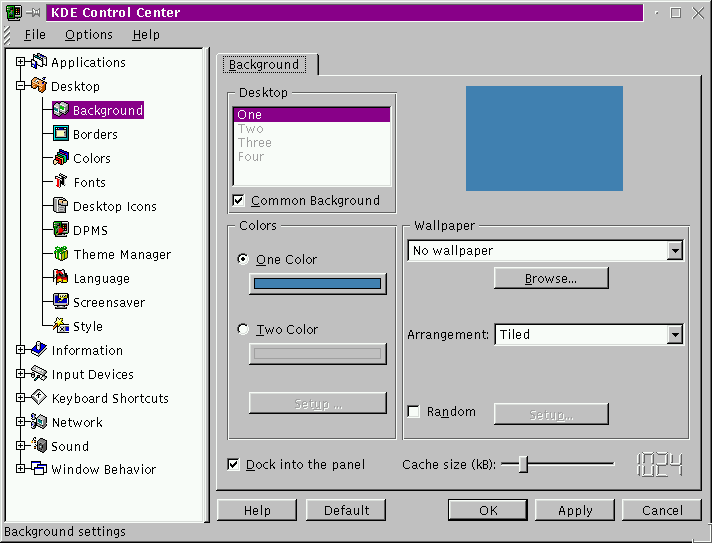
Task: Expand the Input Devices tree node
Action: tap(20, 374)
